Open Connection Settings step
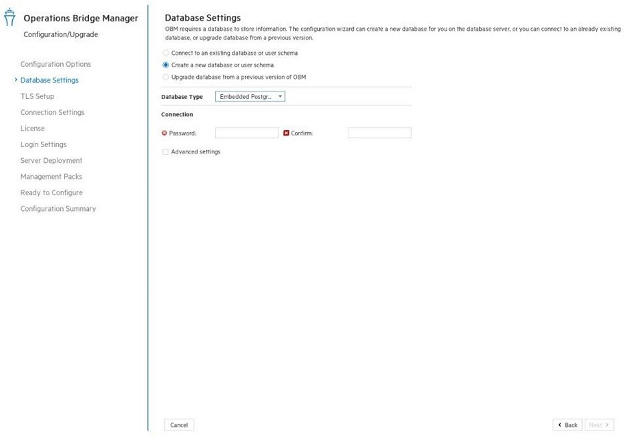Screen dimensions: 624x437 click(x=53, y=112)
